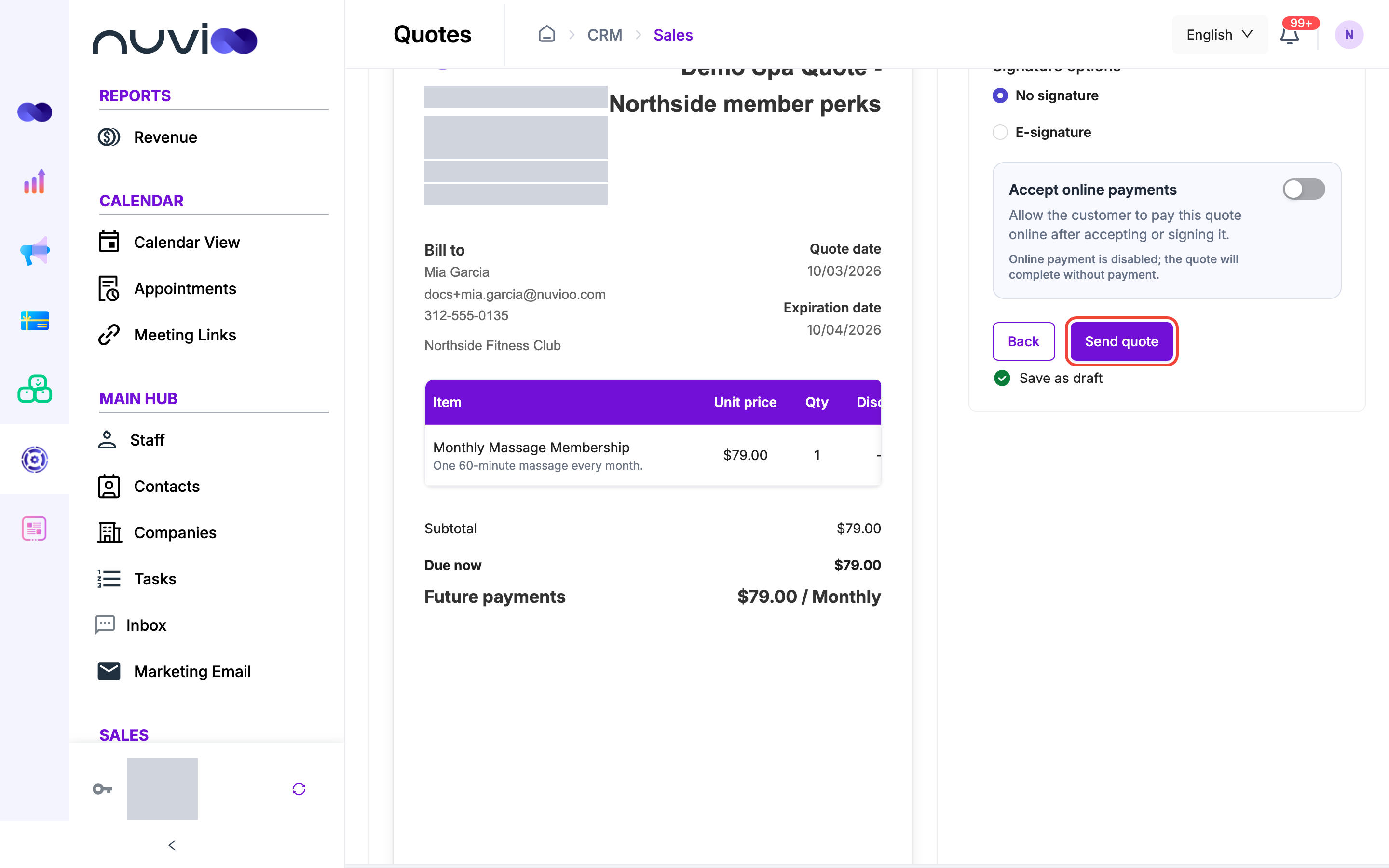Toggle the Save as draft checkmark
Viewport: 1389px width, 868px height.
(x=1002, y=379)
